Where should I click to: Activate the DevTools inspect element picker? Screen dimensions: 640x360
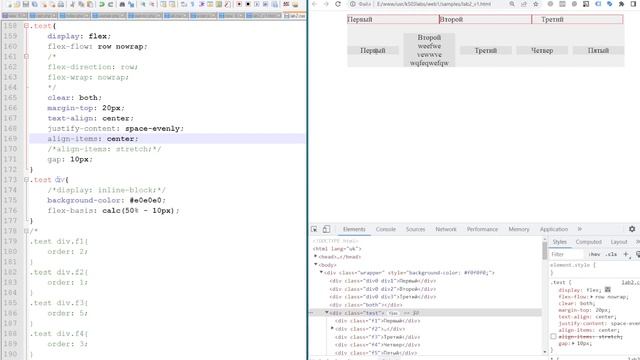[x=314, y=229]
